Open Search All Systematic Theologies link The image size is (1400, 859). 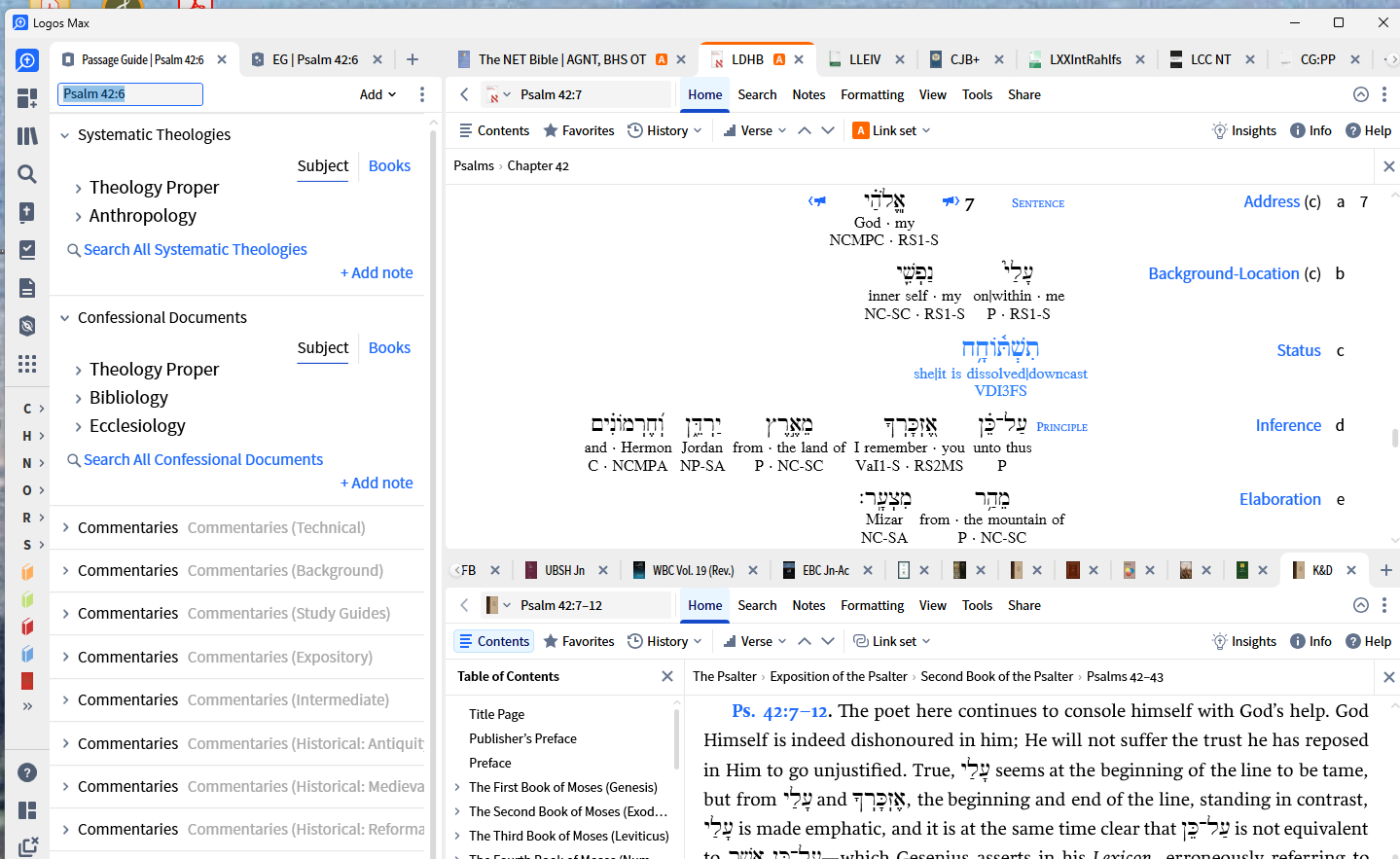tap(195, 250)
